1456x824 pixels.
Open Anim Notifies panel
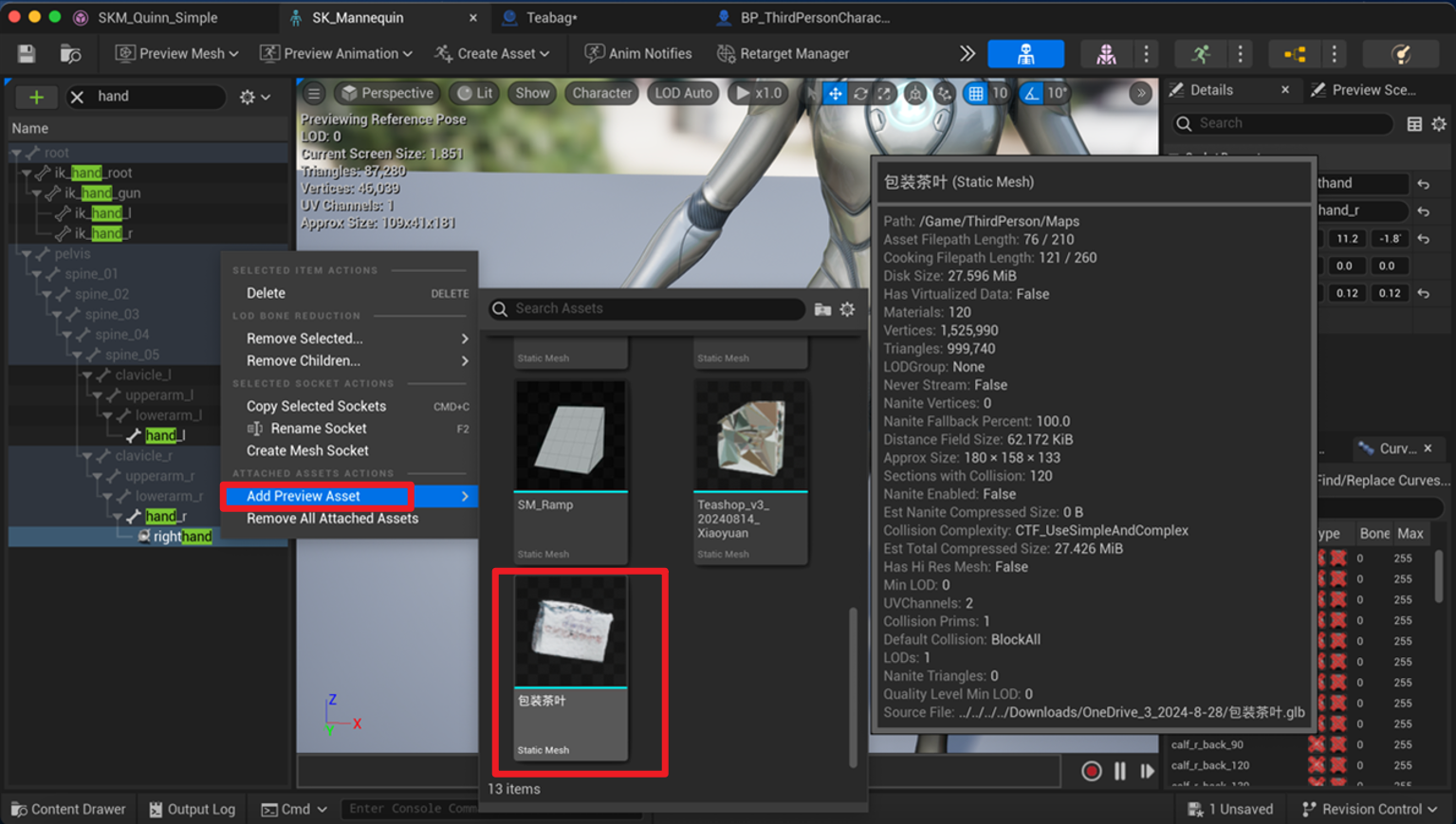[638, 53]
